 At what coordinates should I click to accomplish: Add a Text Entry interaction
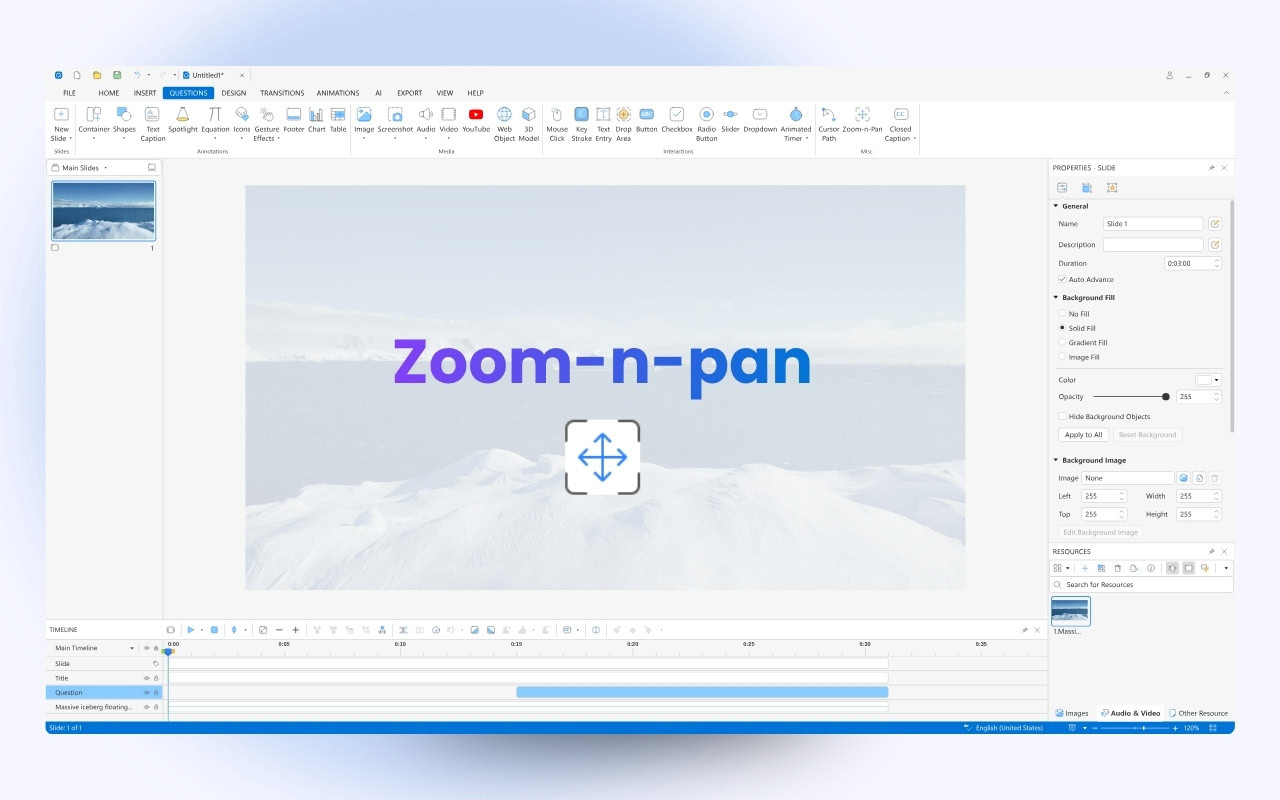click(x=603, y=124)
